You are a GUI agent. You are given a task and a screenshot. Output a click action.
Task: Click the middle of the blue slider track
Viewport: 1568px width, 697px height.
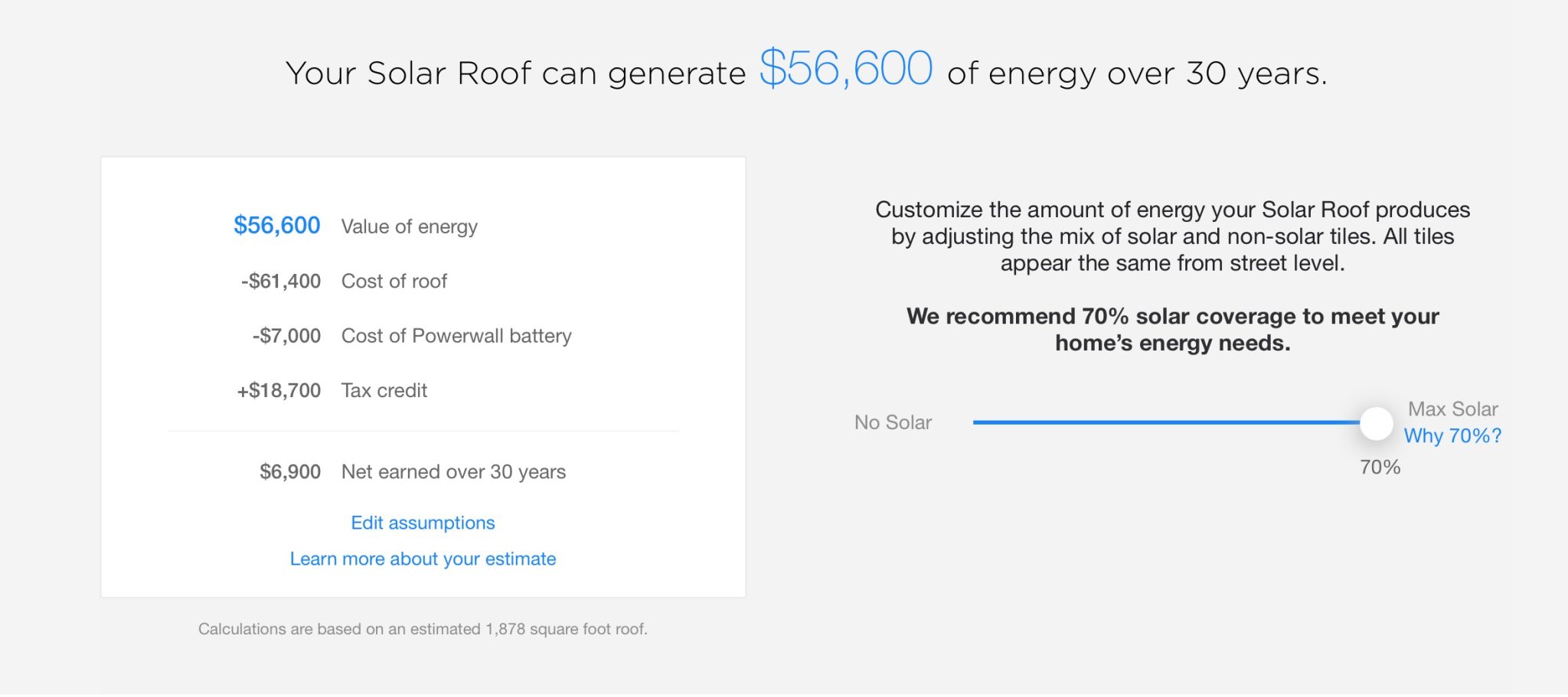[1166, 422]
